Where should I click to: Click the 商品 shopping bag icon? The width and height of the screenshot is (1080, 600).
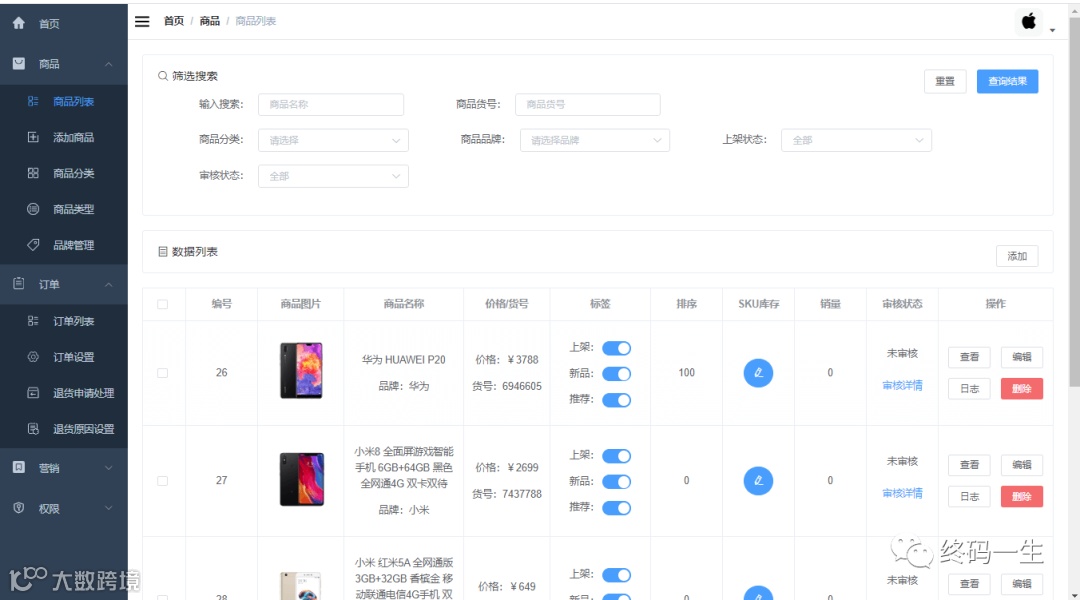tap(19, 63)
